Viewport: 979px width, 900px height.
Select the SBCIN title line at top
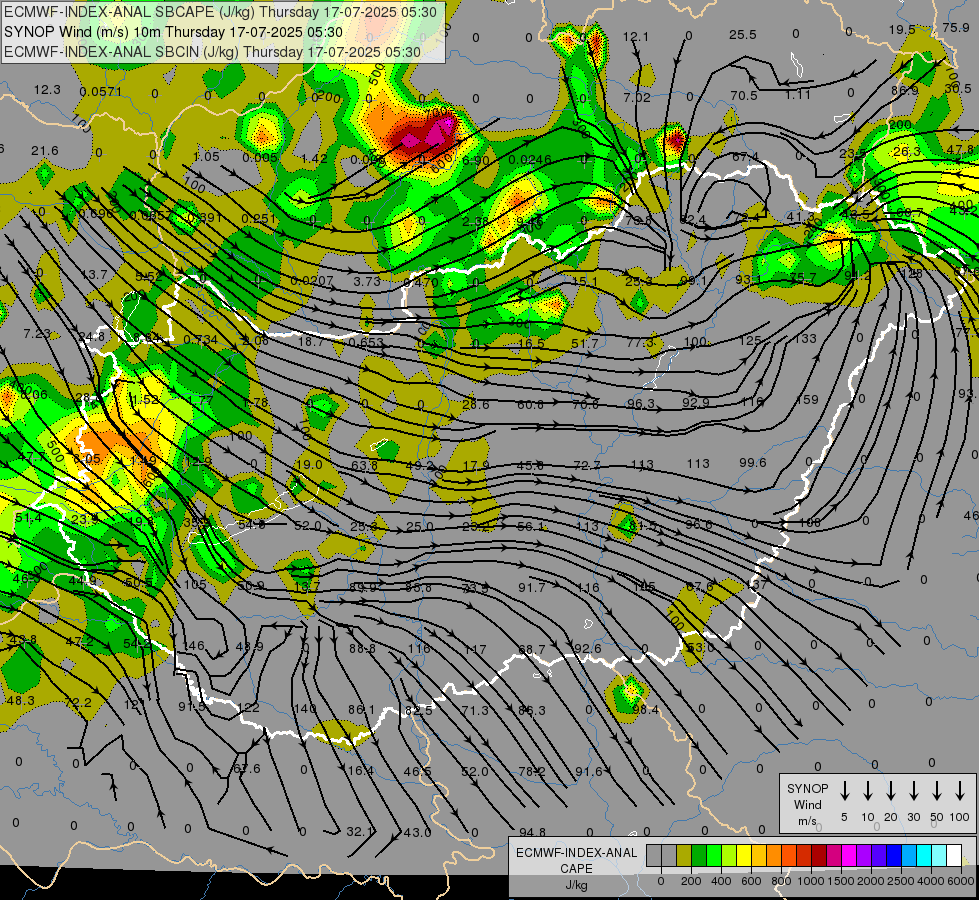(212, 52)
